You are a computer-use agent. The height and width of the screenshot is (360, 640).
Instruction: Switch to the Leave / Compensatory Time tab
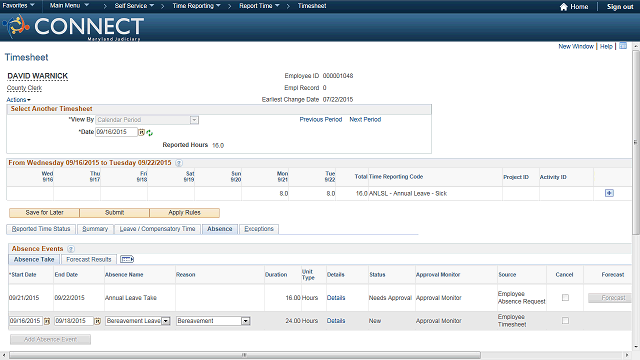tap(157, 229)
